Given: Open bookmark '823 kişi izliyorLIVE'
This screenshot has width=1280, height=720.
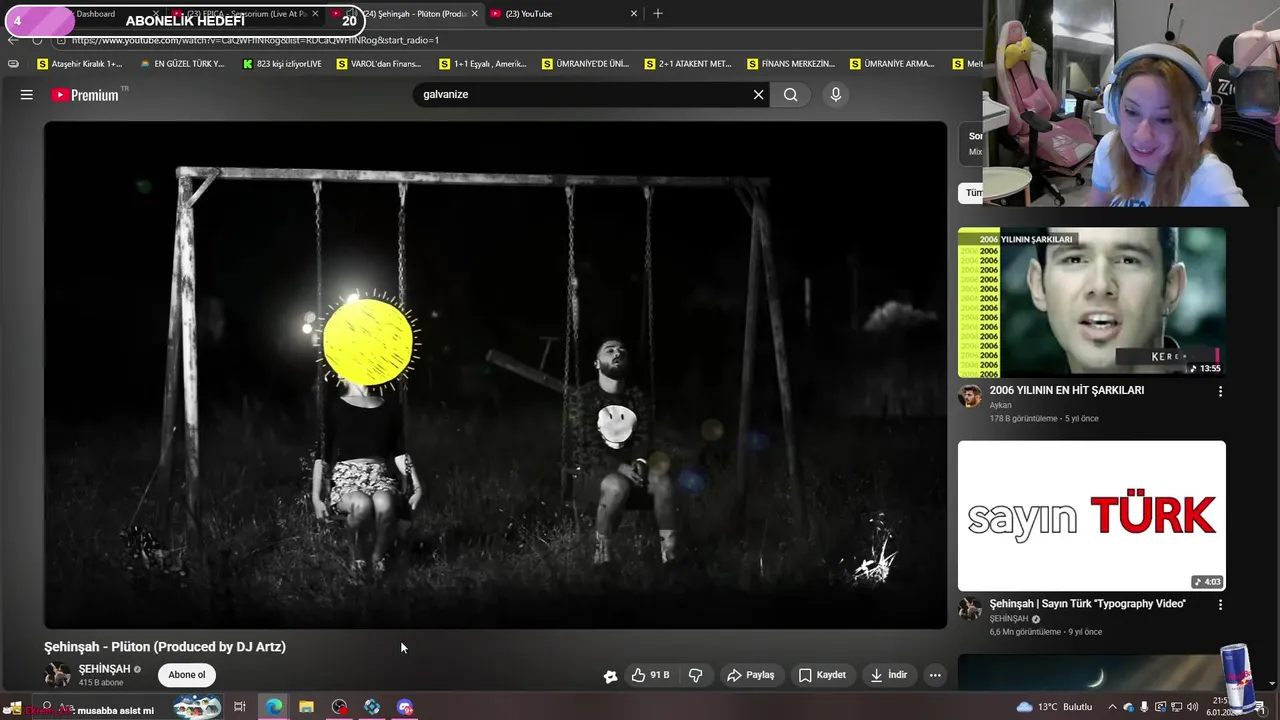Looking at the screenshot, I should pos(282,64).
